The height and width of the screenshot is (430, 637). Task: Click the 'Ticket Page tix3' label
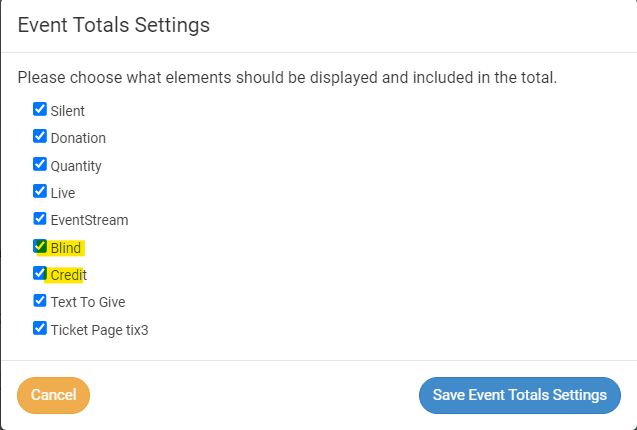coord(99,328)
